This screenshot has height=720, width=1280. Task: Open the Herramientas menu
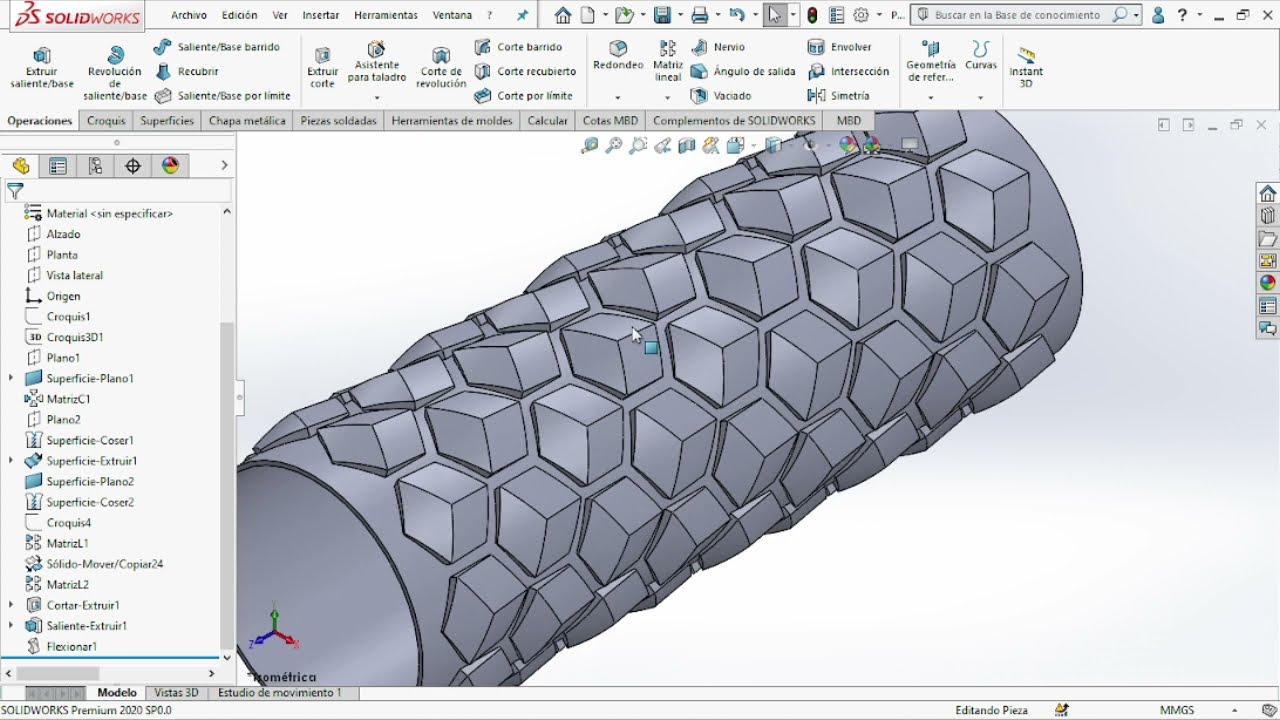[386, 15]
